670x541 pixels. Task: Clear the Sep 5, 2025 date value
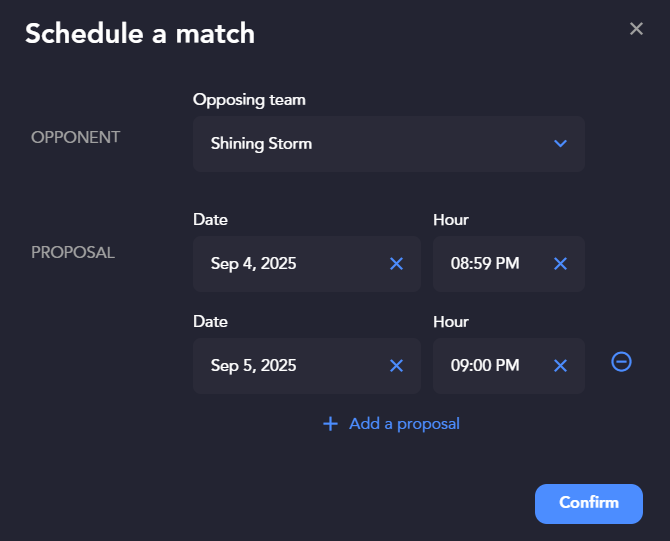(x=396, y=366)
